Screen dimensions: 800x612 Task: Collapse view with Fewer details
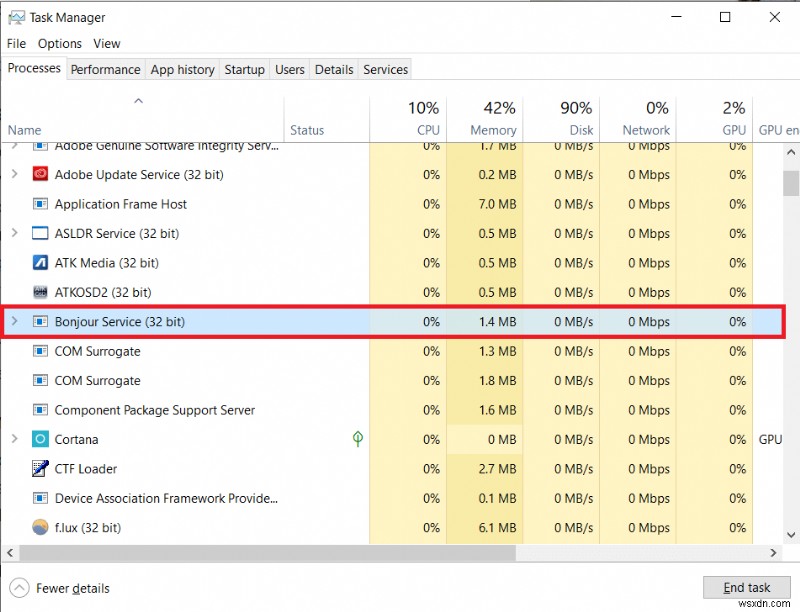click(x=58, y=587)
